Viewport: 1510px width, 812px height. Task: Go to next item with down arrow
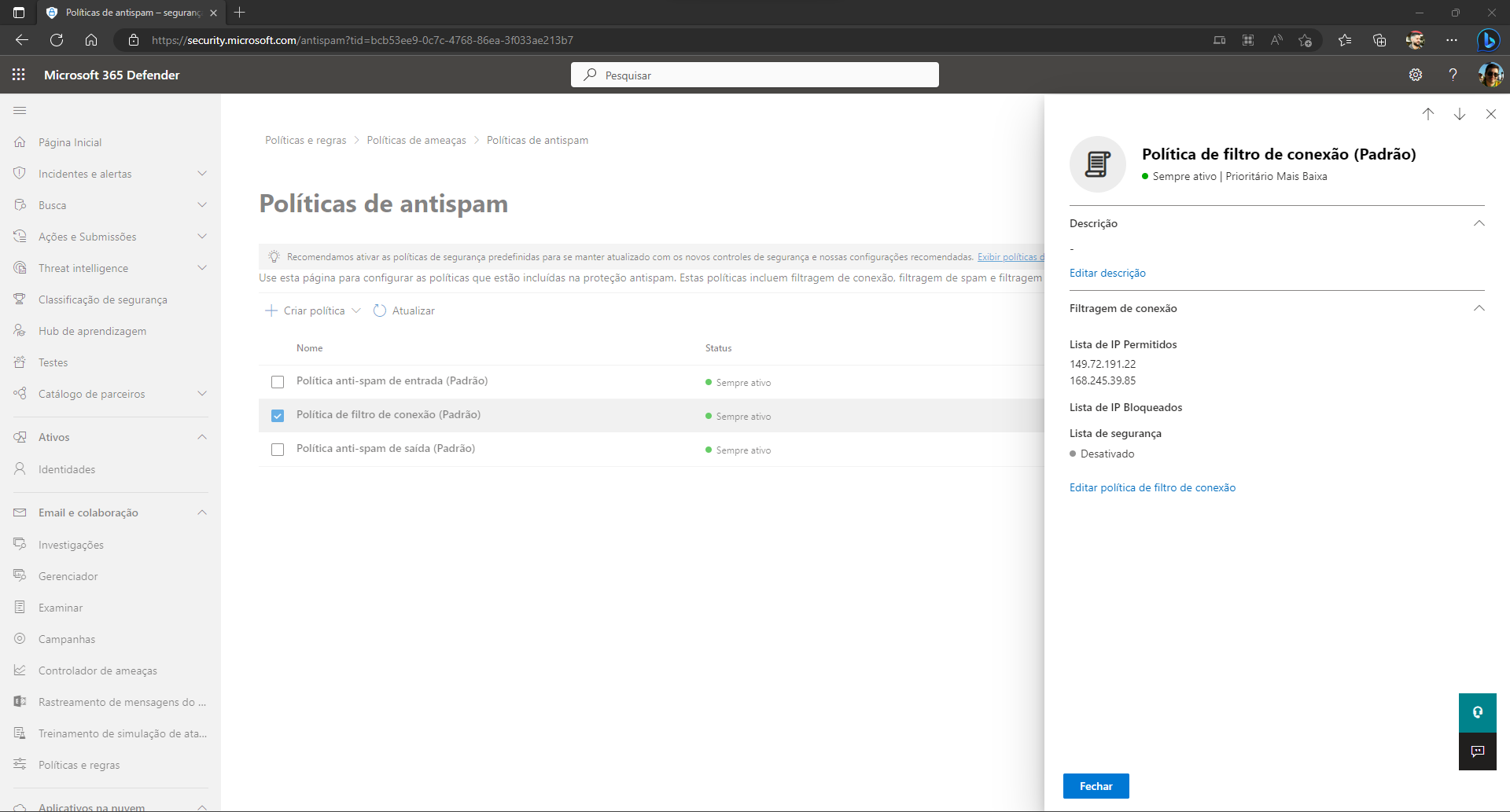click(x=1460, y=114)
